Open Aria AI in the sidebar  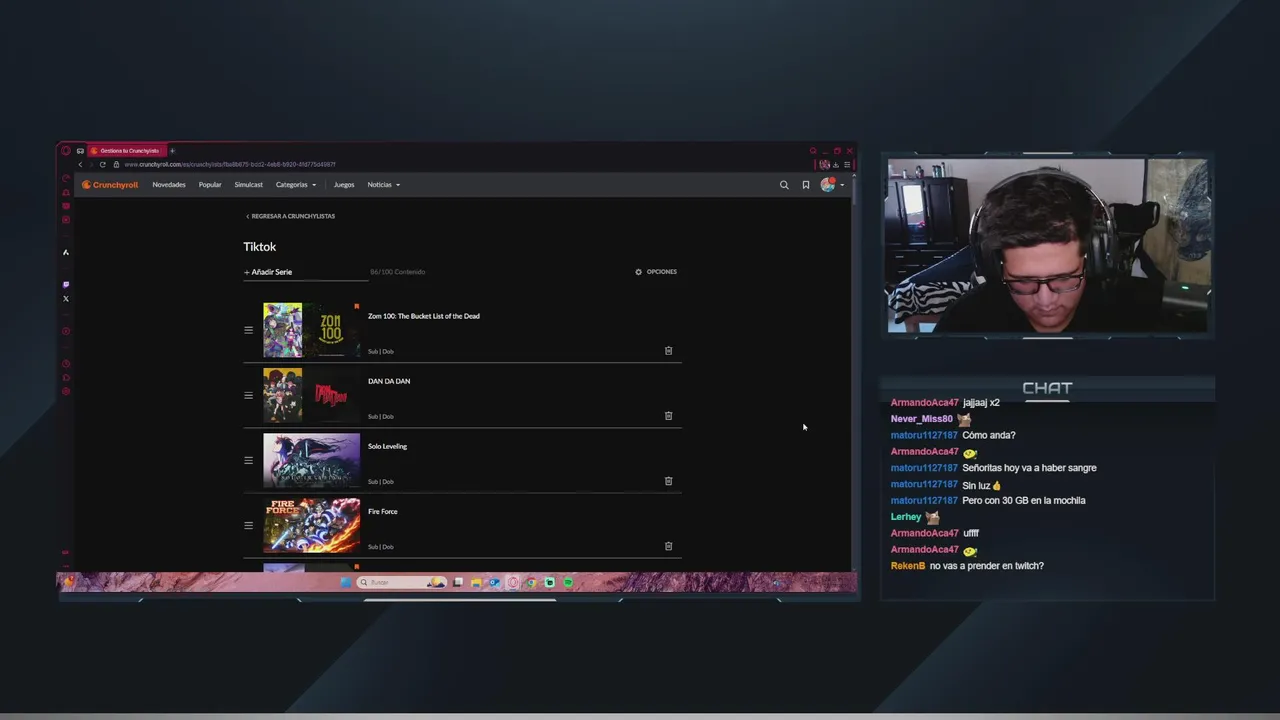[66, 252]
